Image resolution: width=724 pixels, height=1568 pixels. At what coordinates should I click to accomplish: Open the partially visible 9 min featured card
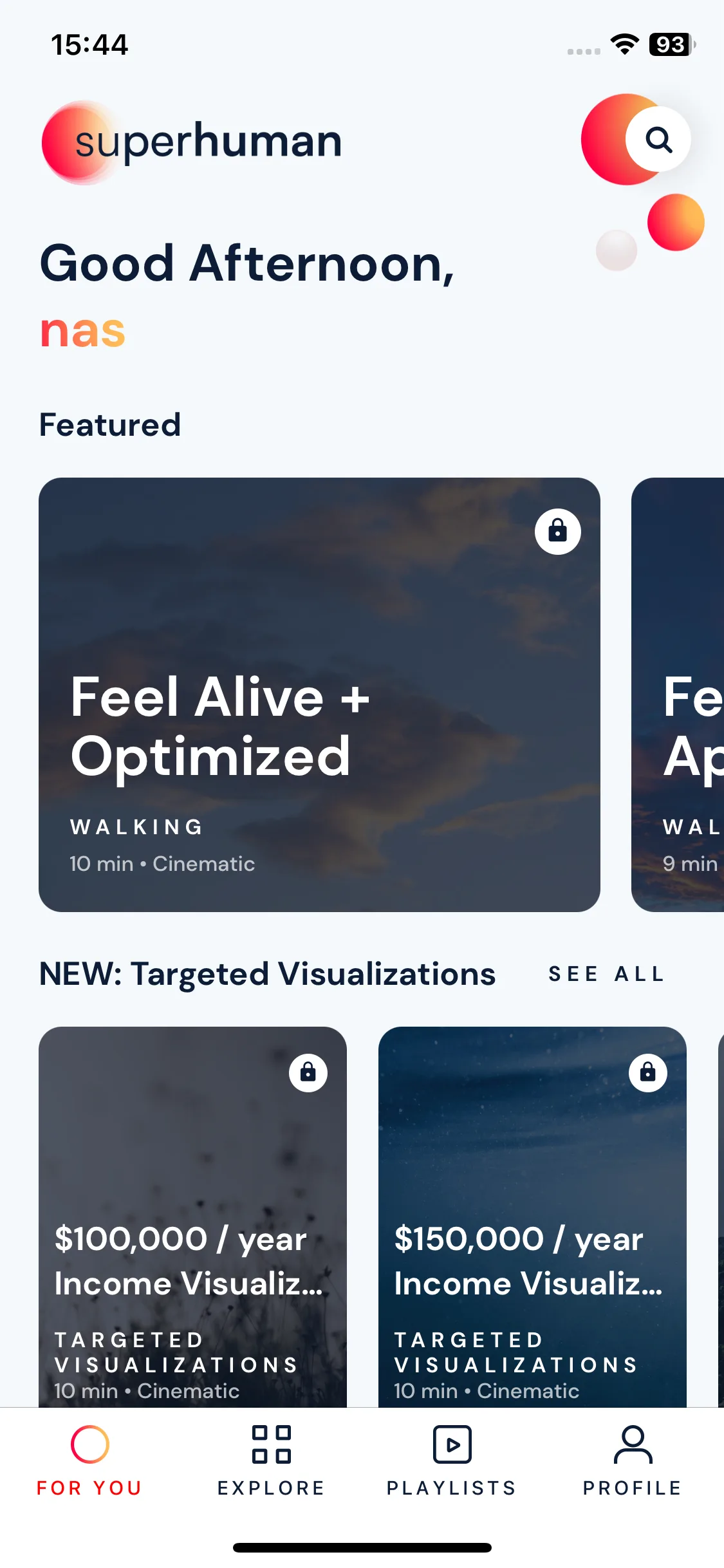678,695
